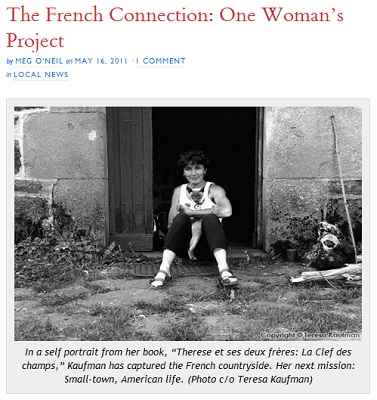Click the 'in' label before Local News
377x400 pixels.
click(9, 75)
